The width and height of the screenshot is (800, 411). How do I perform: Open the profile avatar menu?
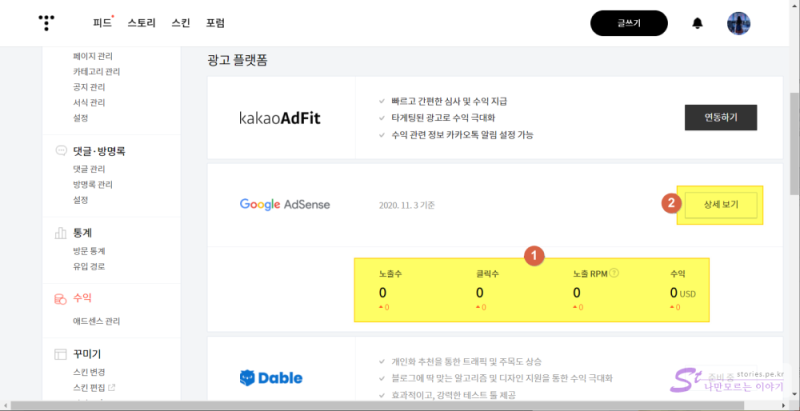point(738,23)
